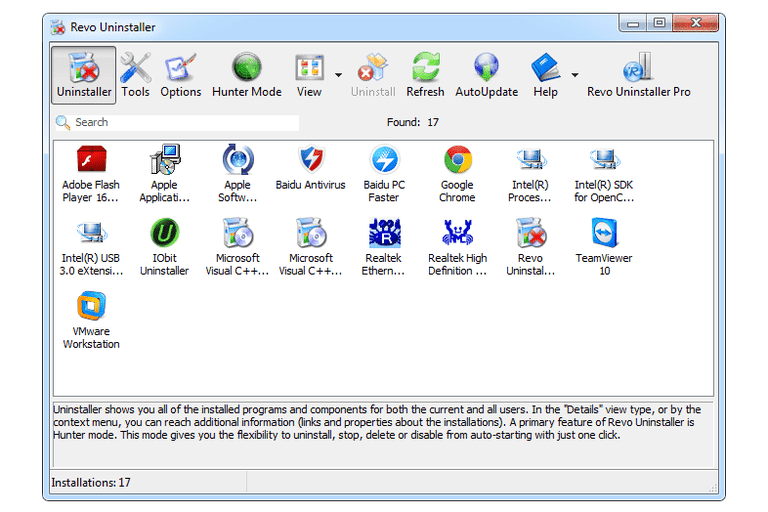Select the Realtek Ethern... entry

[x=384, y=247]
